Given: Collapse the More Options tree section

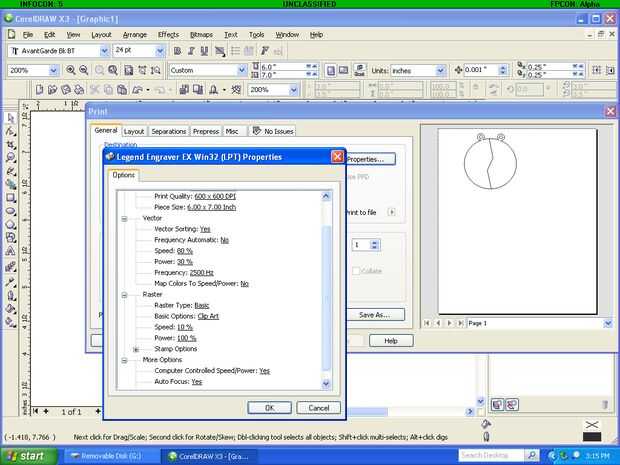Looking at the screenshot, I should pyautogui.click(x=124, y=360).
